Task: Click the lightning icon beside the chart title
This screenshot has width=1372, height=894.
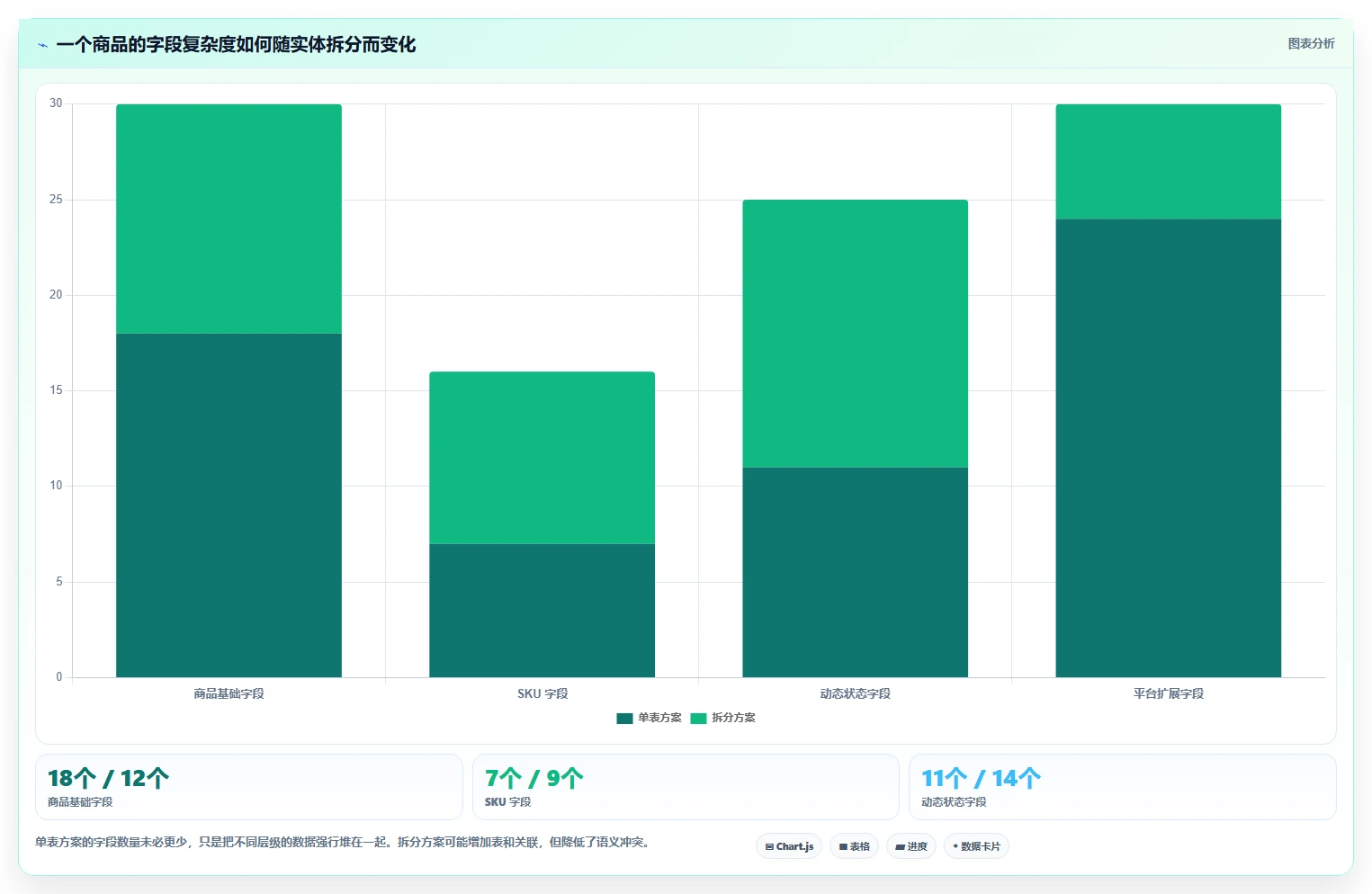Action: (x=42, y=45)
